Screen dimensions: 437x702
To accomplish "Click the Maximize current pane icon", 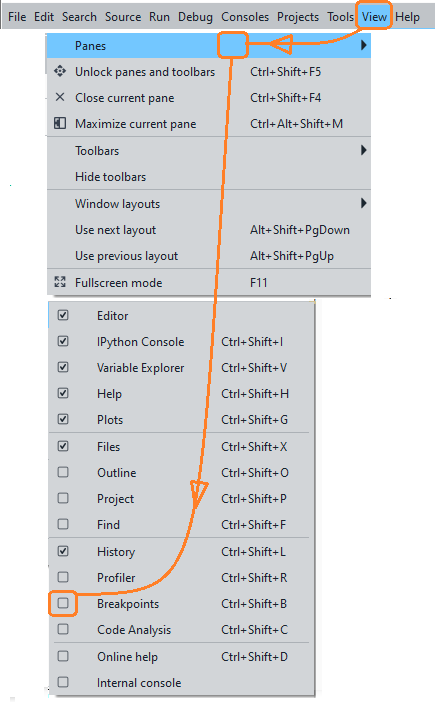I will pyautogui.click(x=60, y=123).
